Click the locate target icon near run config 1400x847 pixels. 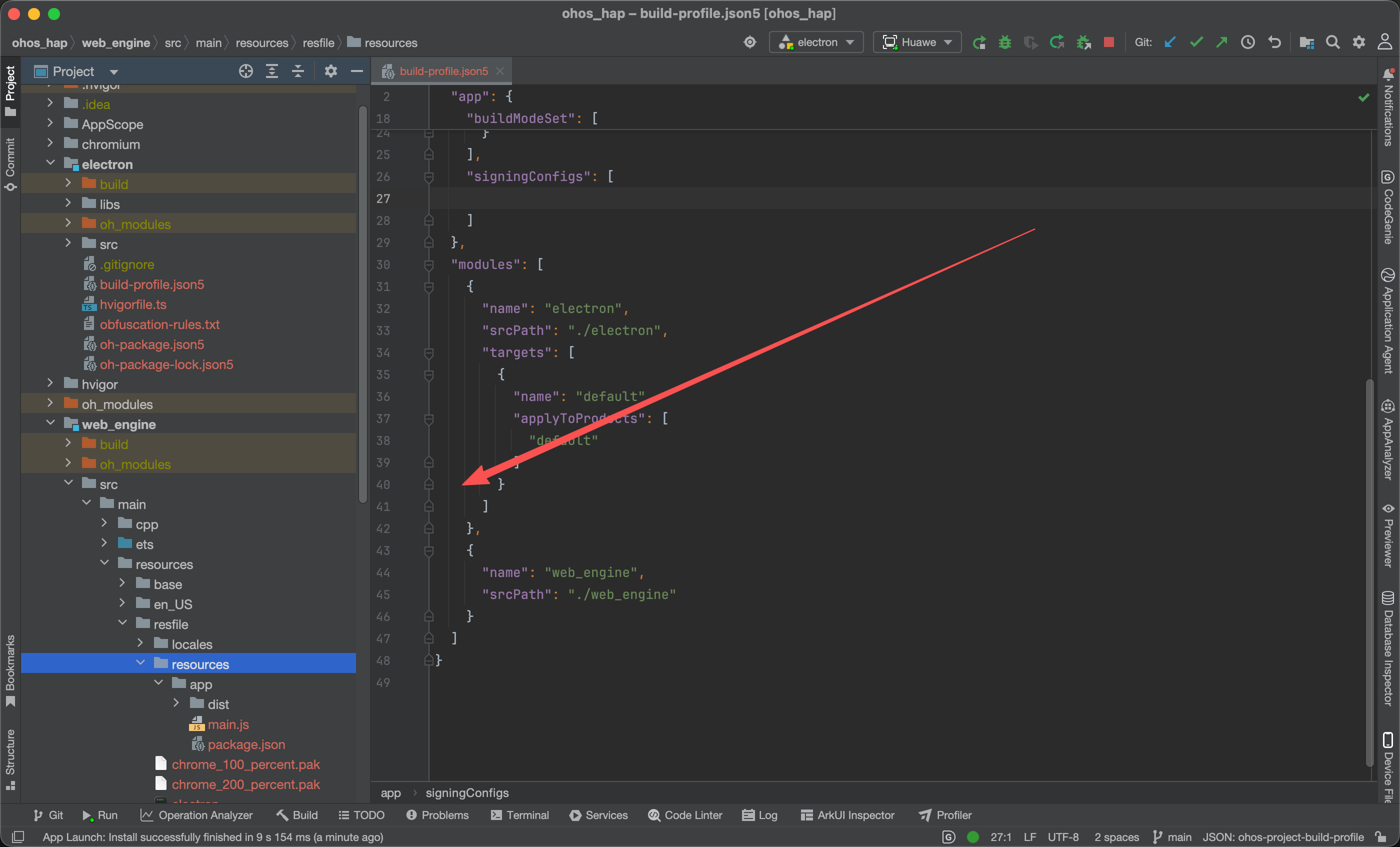(750, 42)
